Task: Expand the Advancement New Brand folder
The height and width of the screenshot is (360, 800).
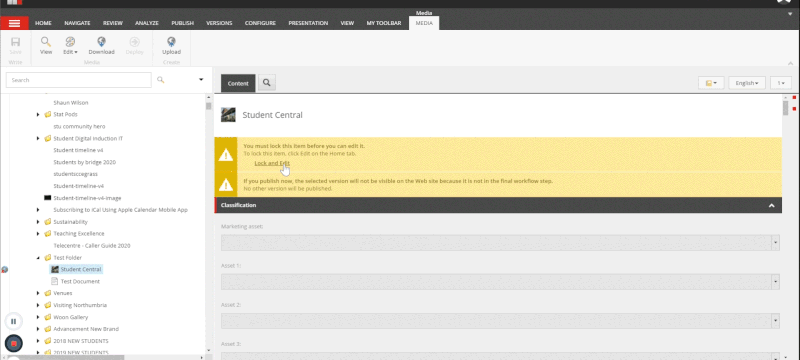Action: (38, 329)
